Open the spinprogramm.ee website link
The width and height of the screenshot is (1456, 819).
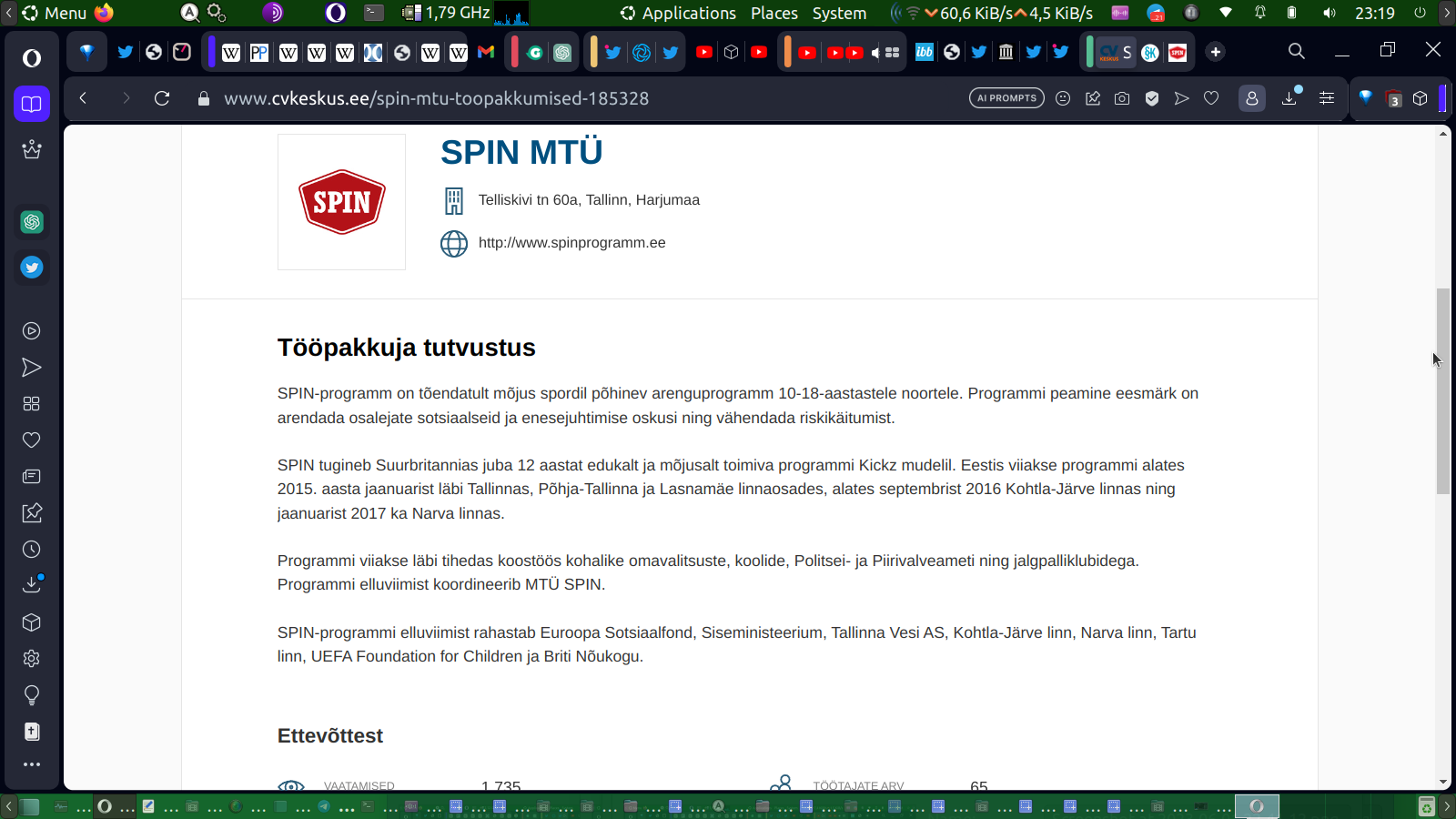(x=572, y=243)
